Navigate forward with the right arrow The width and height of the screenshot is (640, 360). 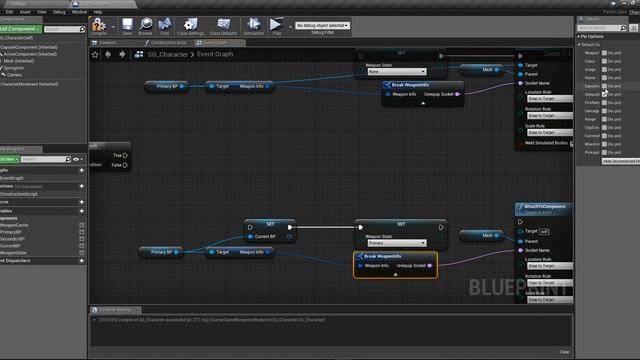click(x=122, y=54)
